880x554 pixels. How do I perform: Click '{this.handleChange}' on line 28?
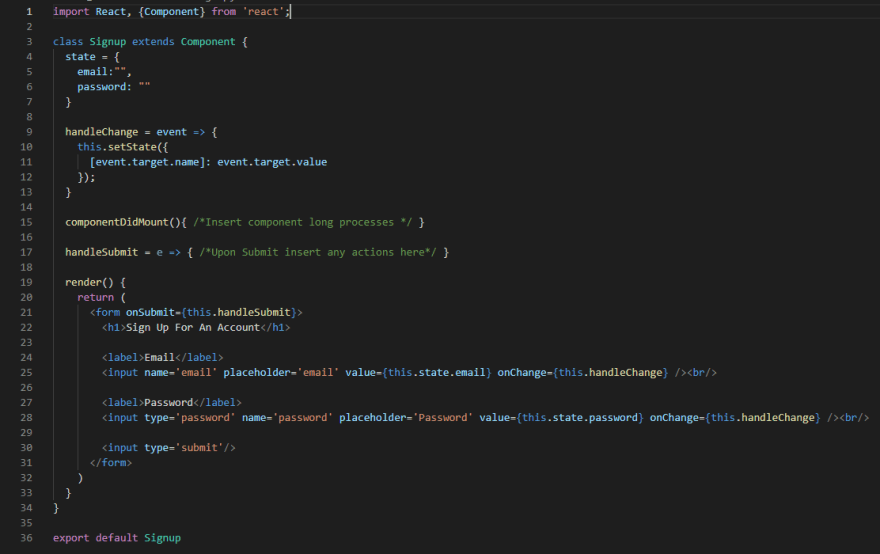coord(763,418)
